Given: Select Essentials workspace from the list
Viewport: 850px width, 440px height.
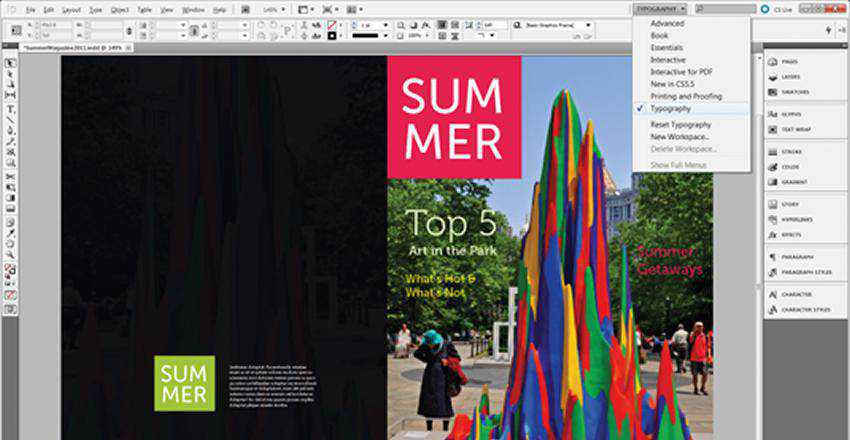Looking at the screenshot, I should click(668, 47).
